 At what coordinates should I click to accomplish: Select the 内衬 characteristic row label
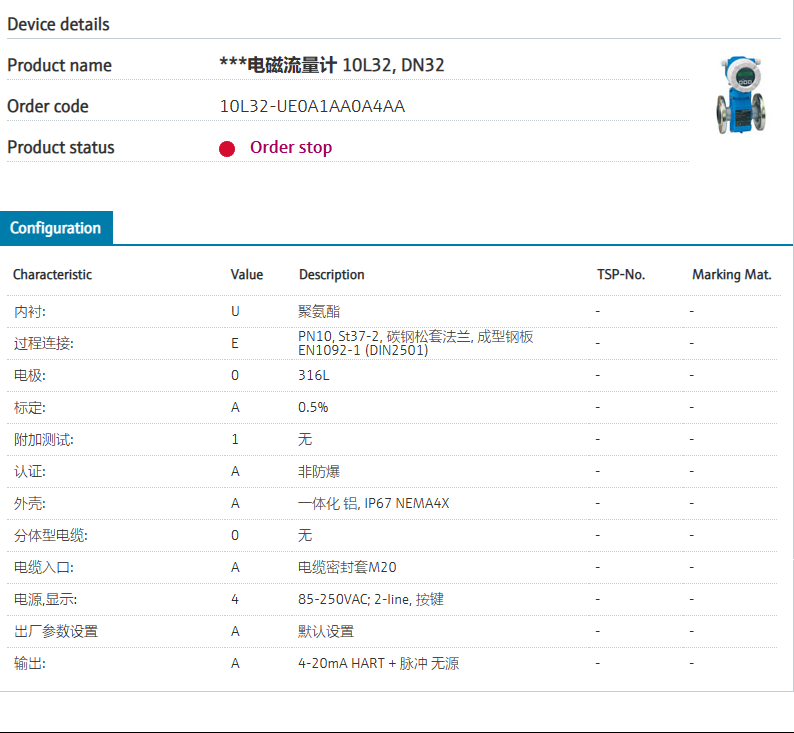click(29, 311)
